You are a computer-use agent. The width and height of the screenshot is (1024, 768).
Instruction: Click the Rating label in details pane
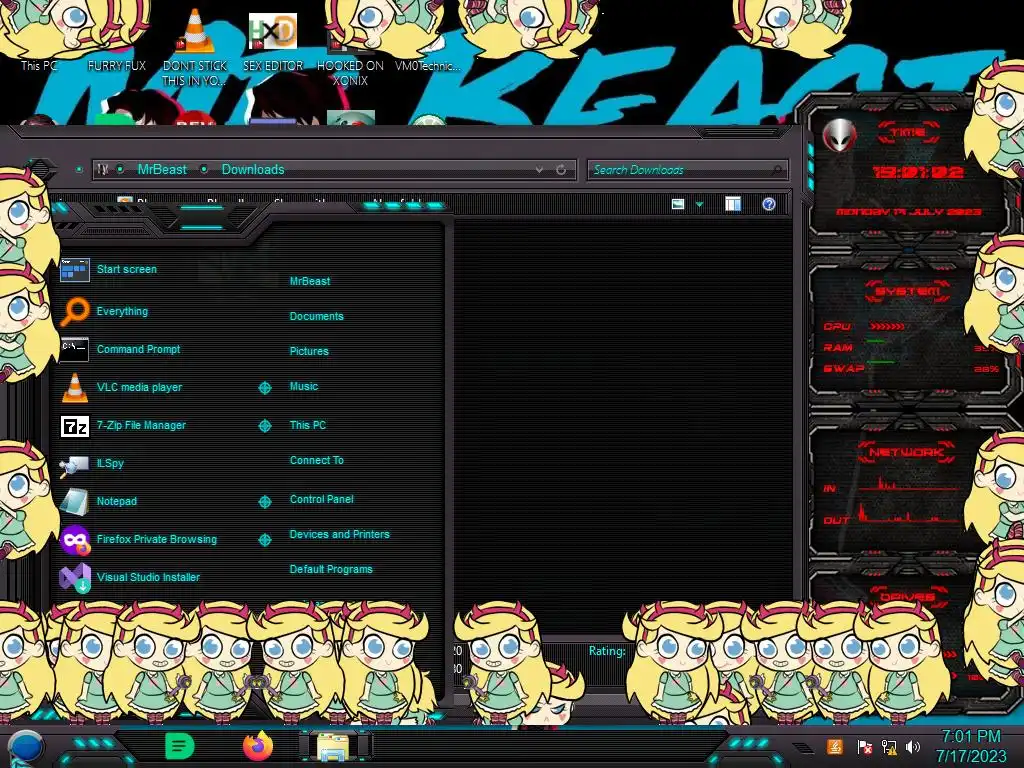(x=607, y=651)
